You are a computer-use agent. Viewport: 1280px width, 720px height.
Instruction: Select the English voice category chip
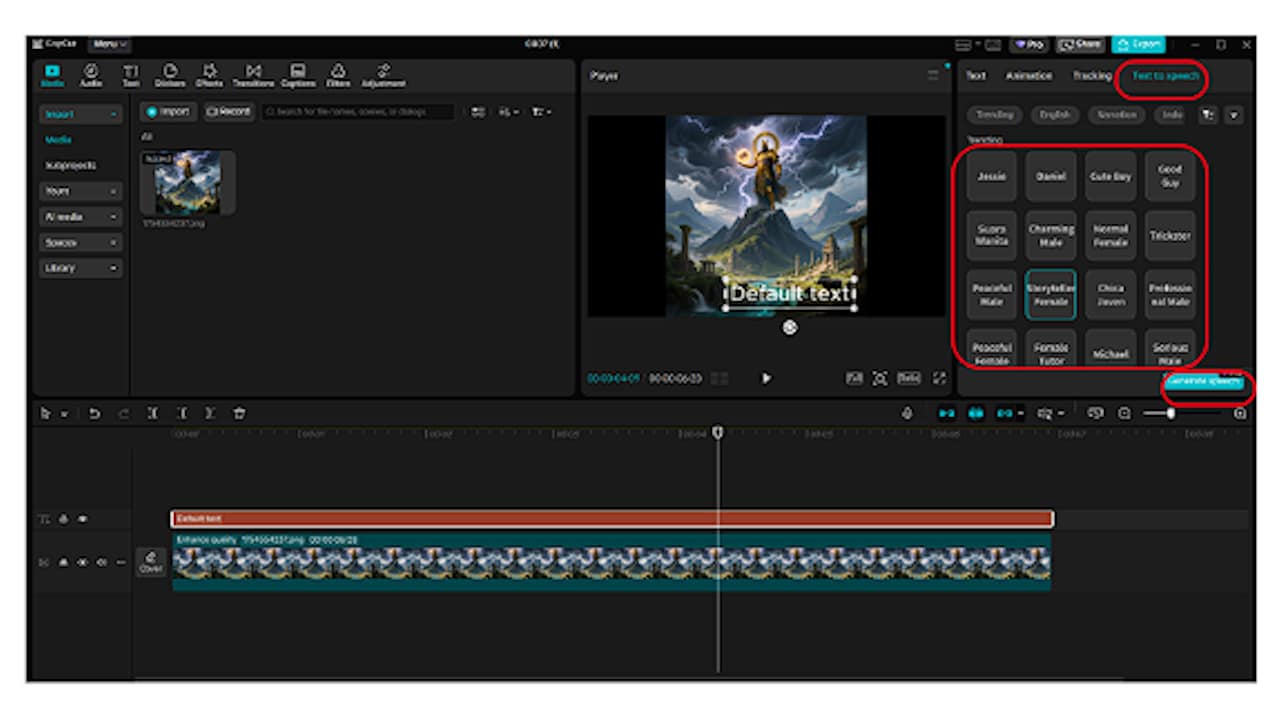1055,115
